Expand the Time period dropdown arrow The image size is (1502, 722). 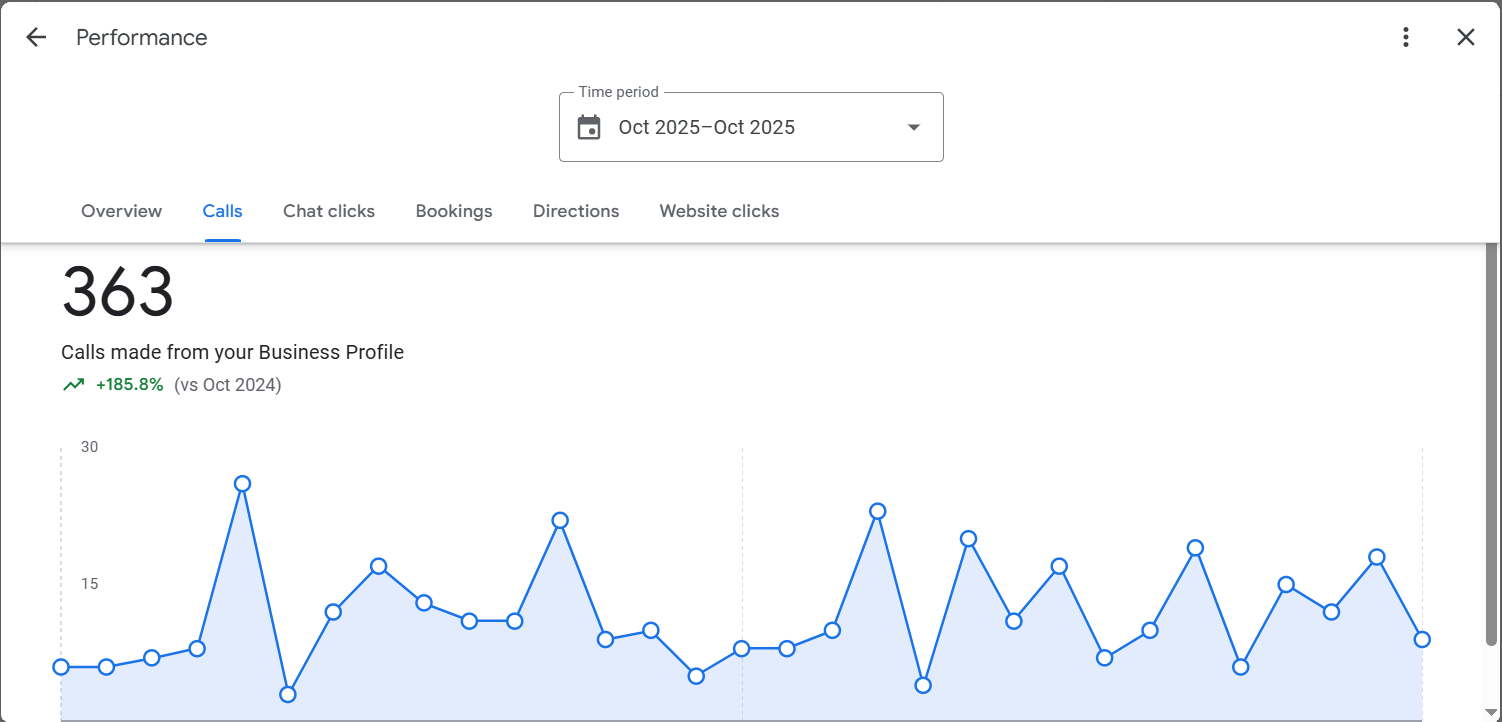point(913,128)
